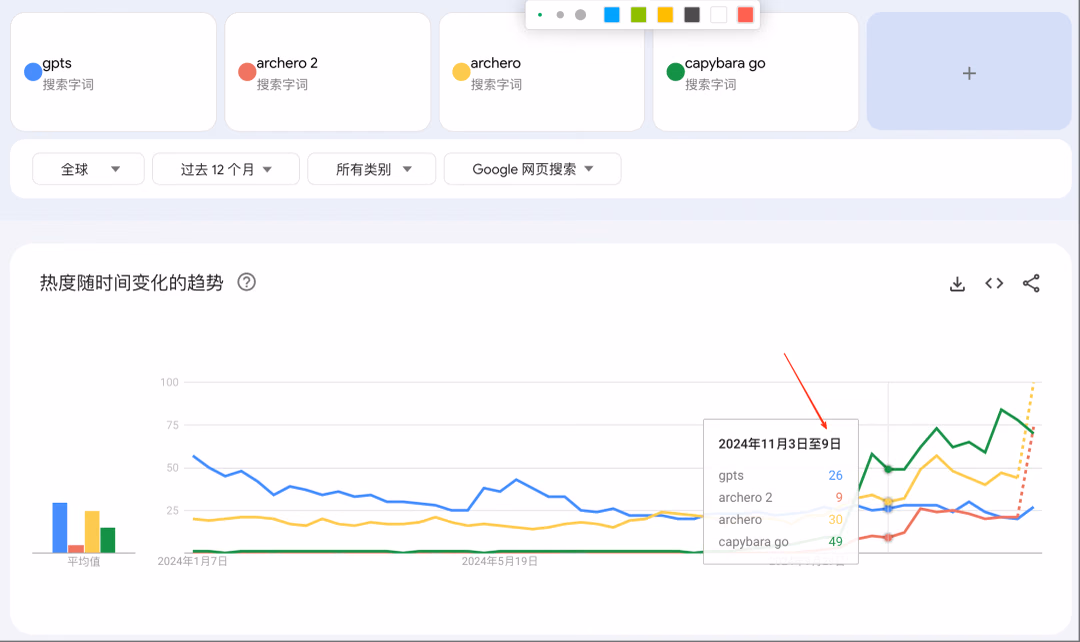Click the yellow archero average bar

92,532
